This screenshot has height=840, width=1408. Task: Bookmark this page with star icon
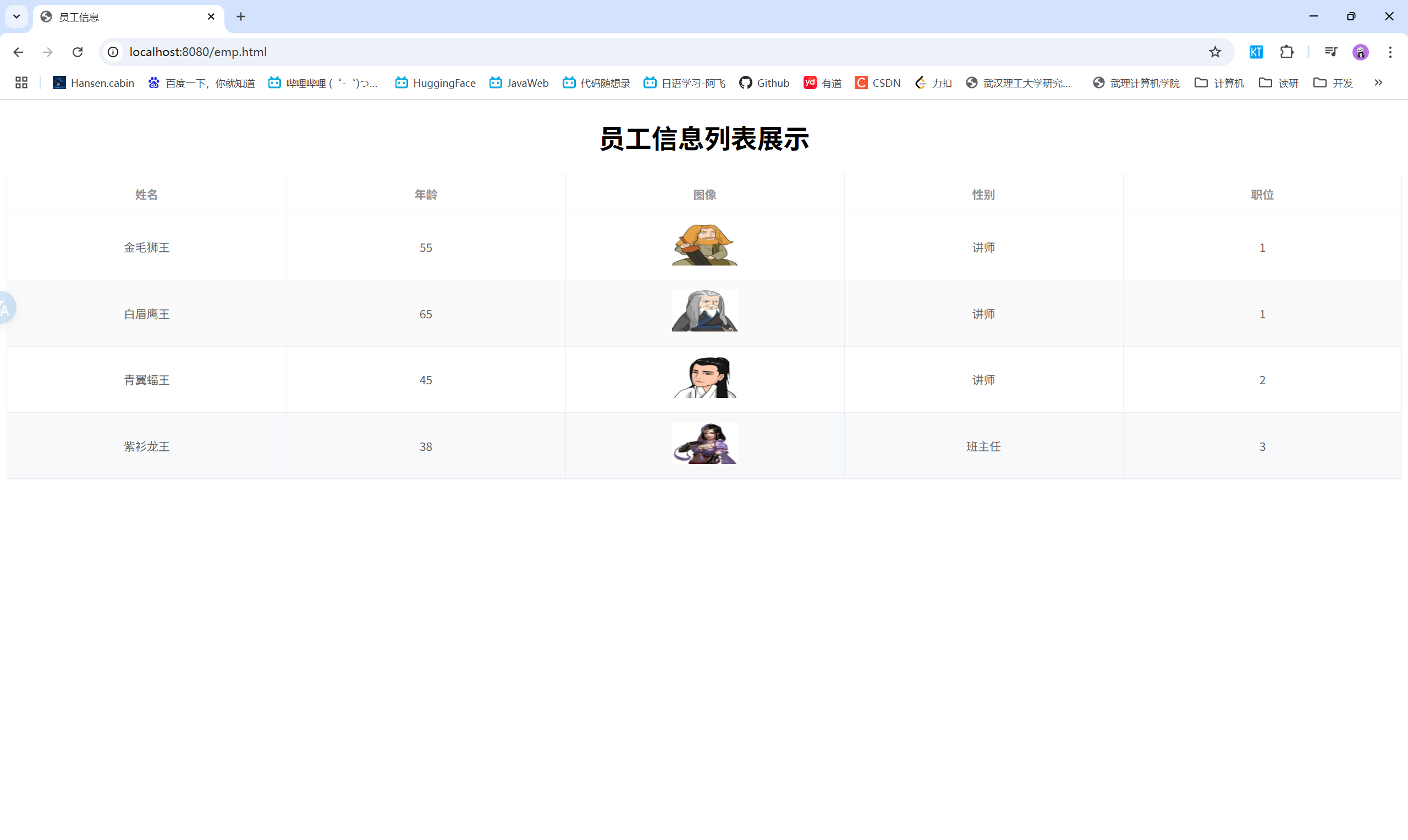pyautogui.click(x=1214, y=52)
